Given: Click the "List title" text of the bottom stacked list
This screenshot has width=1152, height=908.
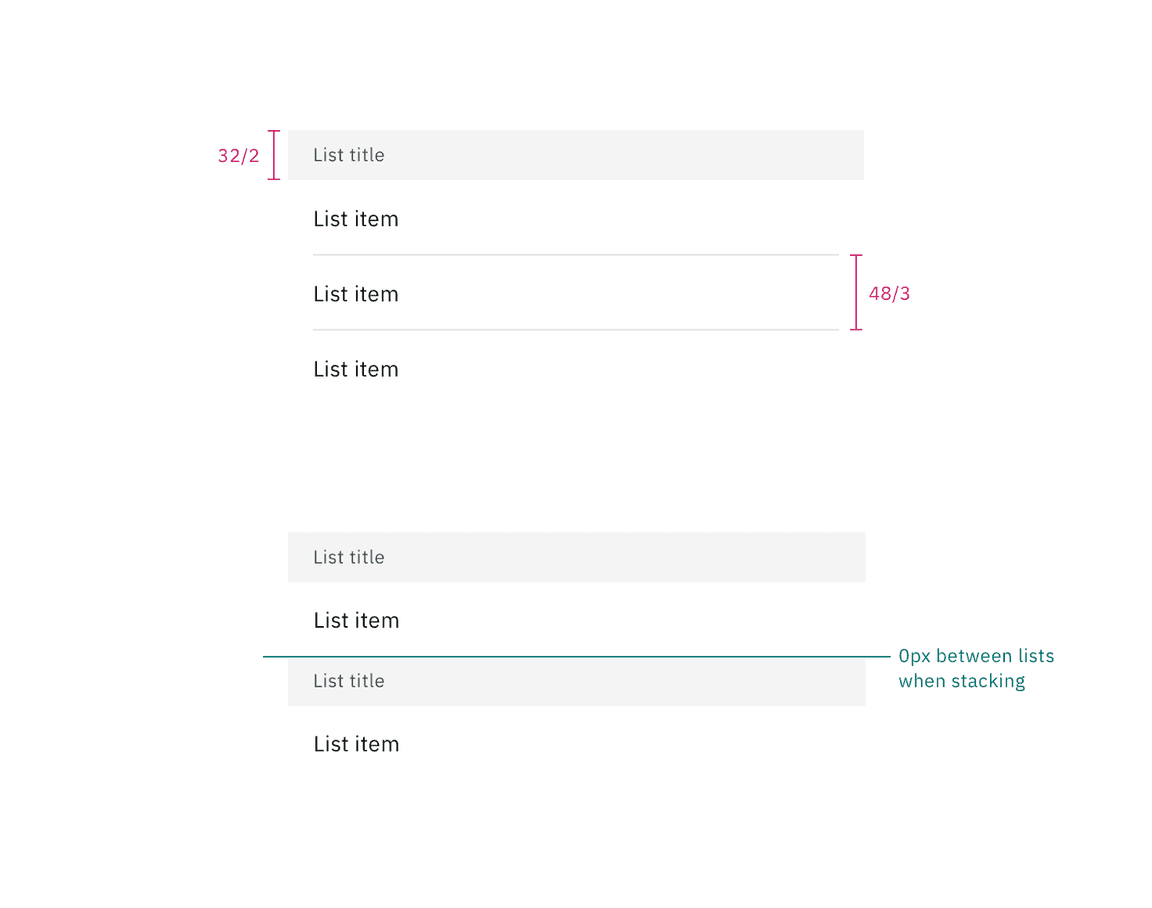Looking at the screenshot, I should tap(349, 681).
